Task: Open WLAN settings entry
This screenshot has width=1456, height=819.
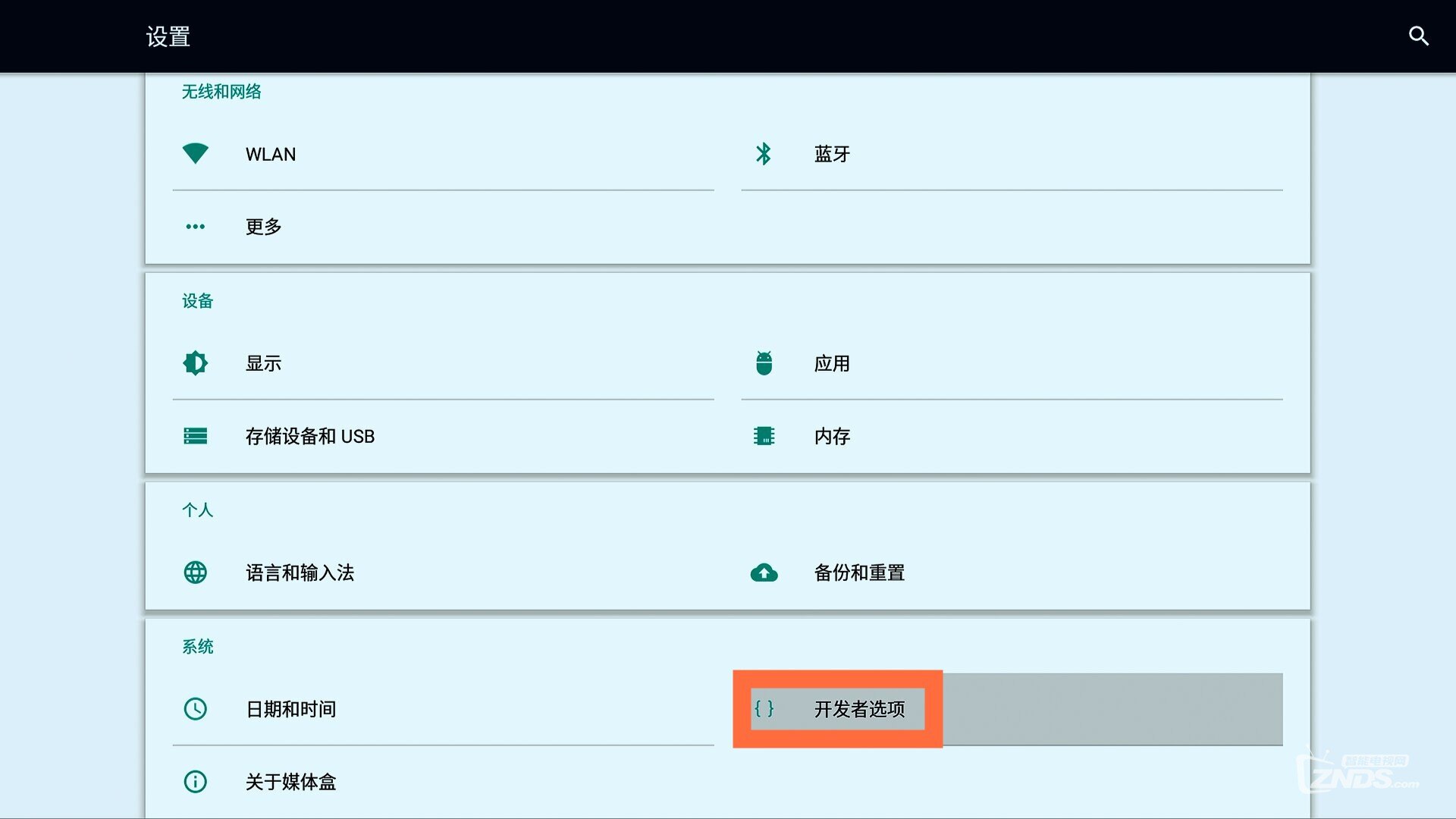Action: pos(271,154)
